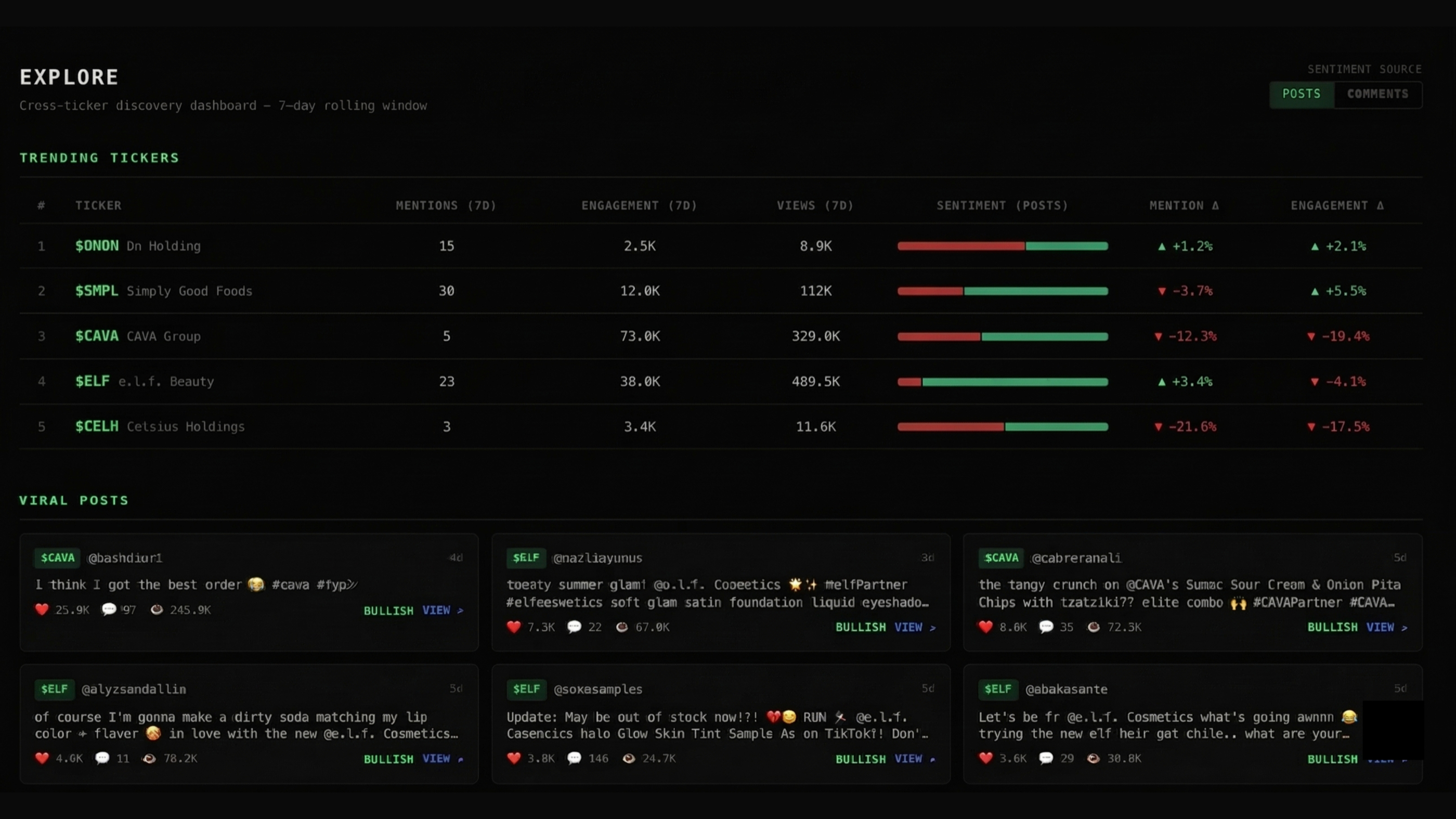1456x819 pixels.
Task: Click comment bubble icon on @nazliayunus post
Action: point(574,627)
